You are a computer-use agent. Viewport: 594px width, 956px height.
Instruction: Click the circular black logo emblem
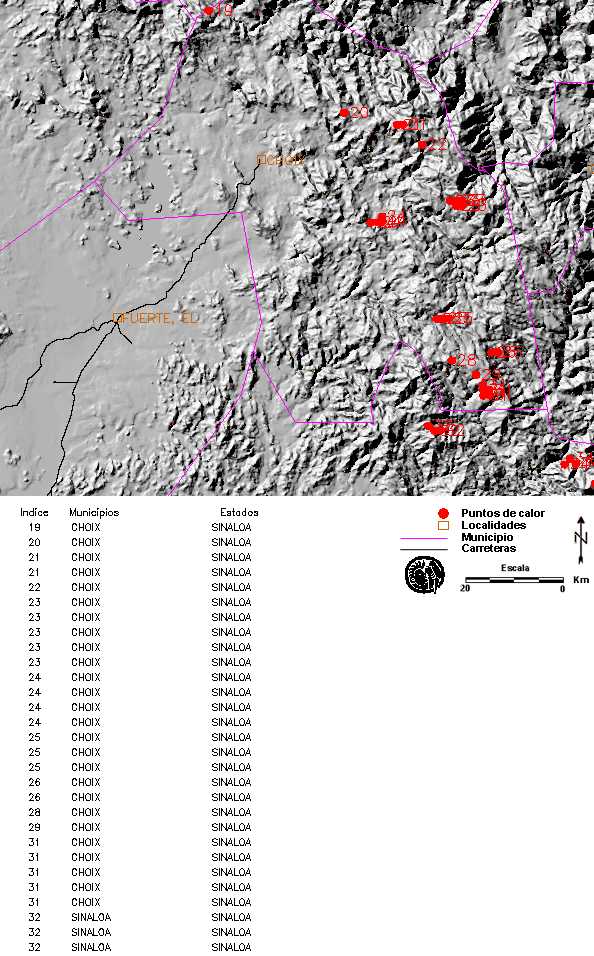(x=425, y=574)
